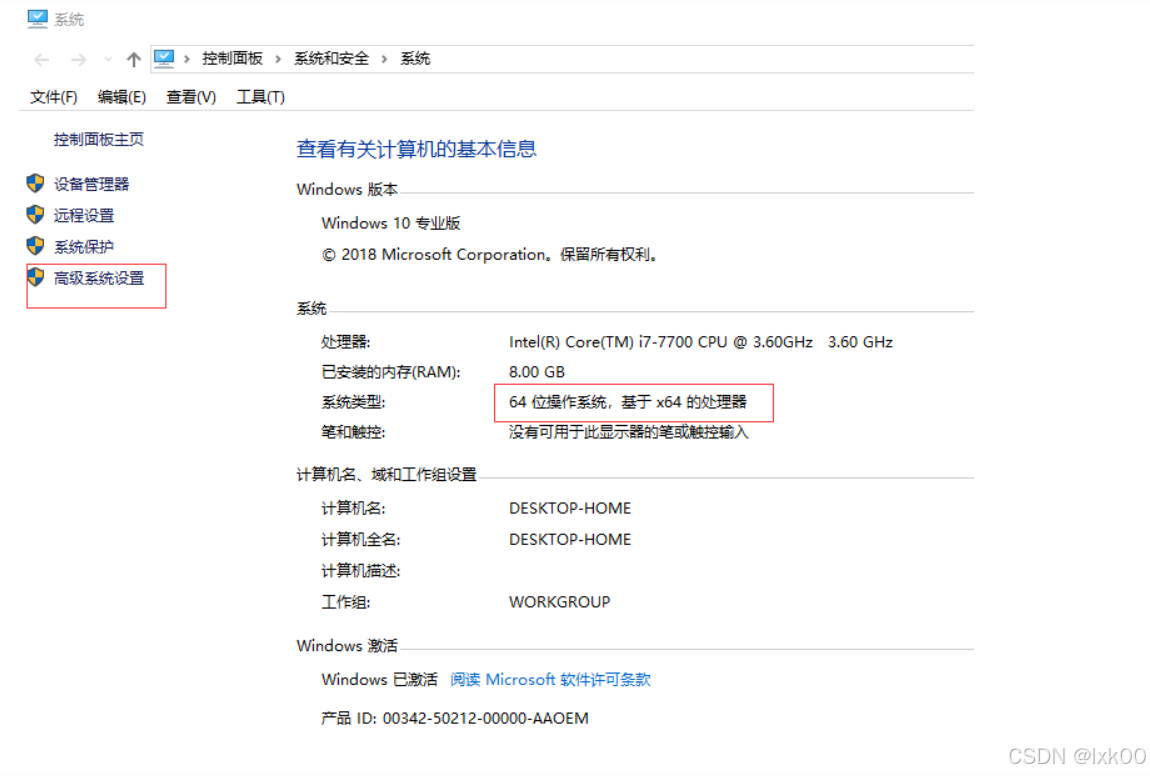The width and height of the screenshot is (1150, 776).
Task: Click the 笔和触控: label
Action: 354,433
